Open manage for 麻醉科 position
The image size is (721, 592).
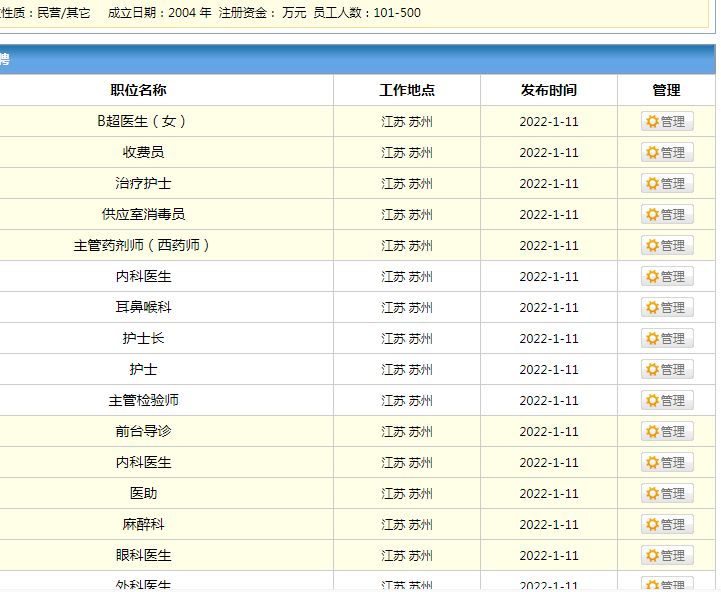point(667,524)
